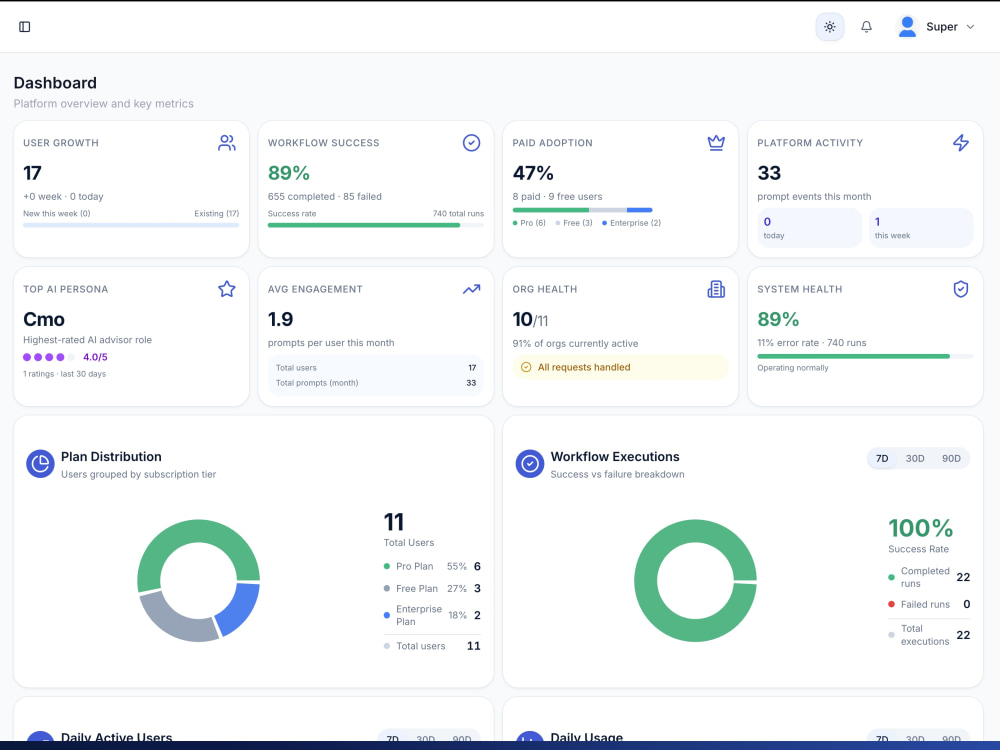
Task: Click the User Growth progress bar
Action: tap(131, 225)
